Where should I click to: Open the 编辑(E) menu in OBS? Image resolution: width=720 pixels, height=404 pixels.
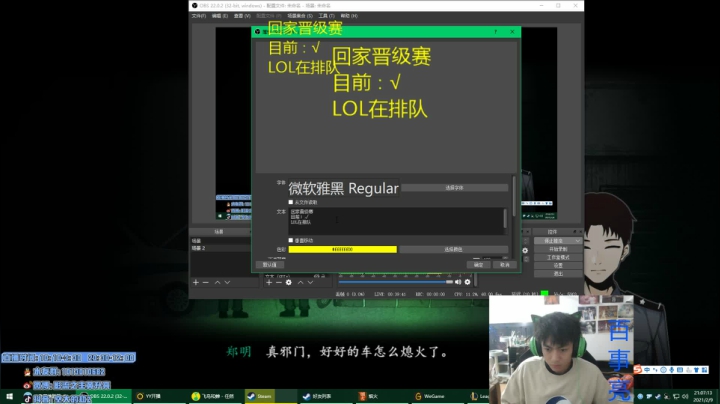point(219,16)
